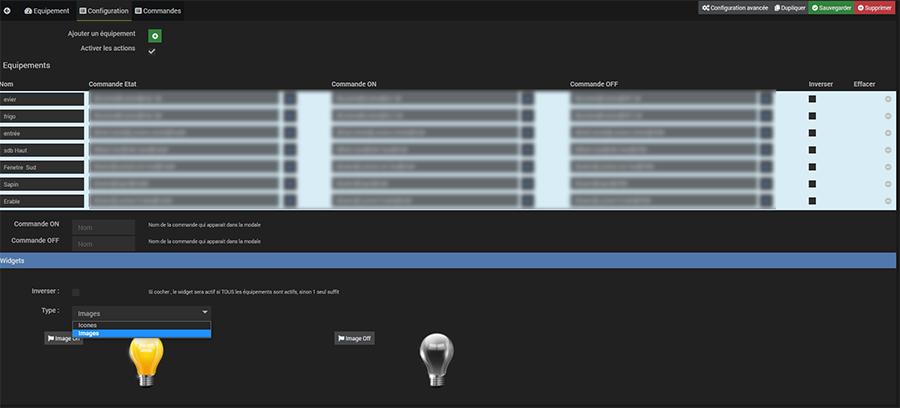The image size is (900, 408).
Task: Switch to the Equipement tab
Action: coord(47,10)
